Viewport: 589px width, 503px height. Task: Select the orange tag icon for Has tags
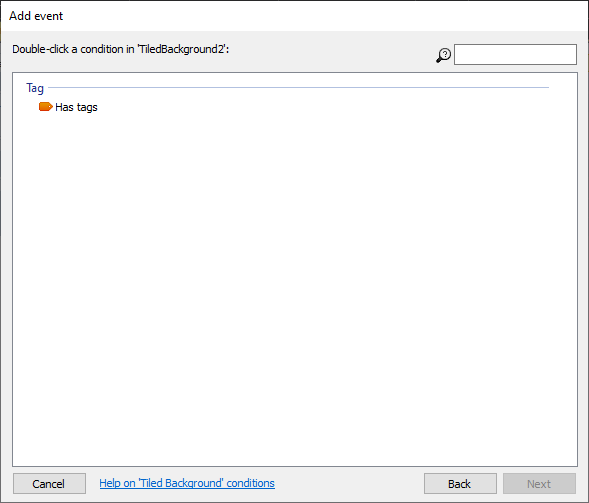[x=45, y=107]
